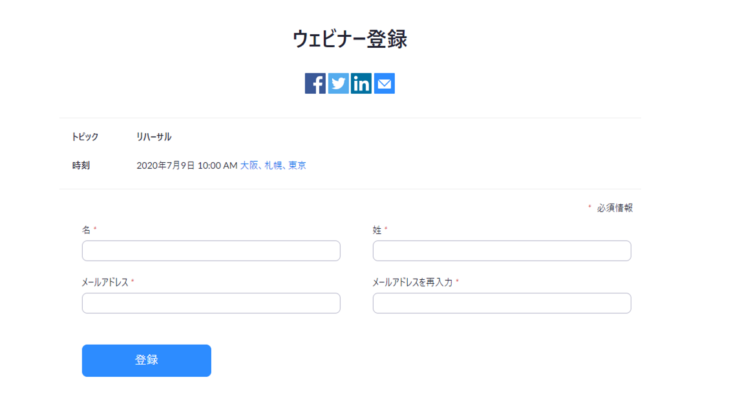Select the リハーサル topic text
Screen dimensions: 740x404
click(154, 137)
